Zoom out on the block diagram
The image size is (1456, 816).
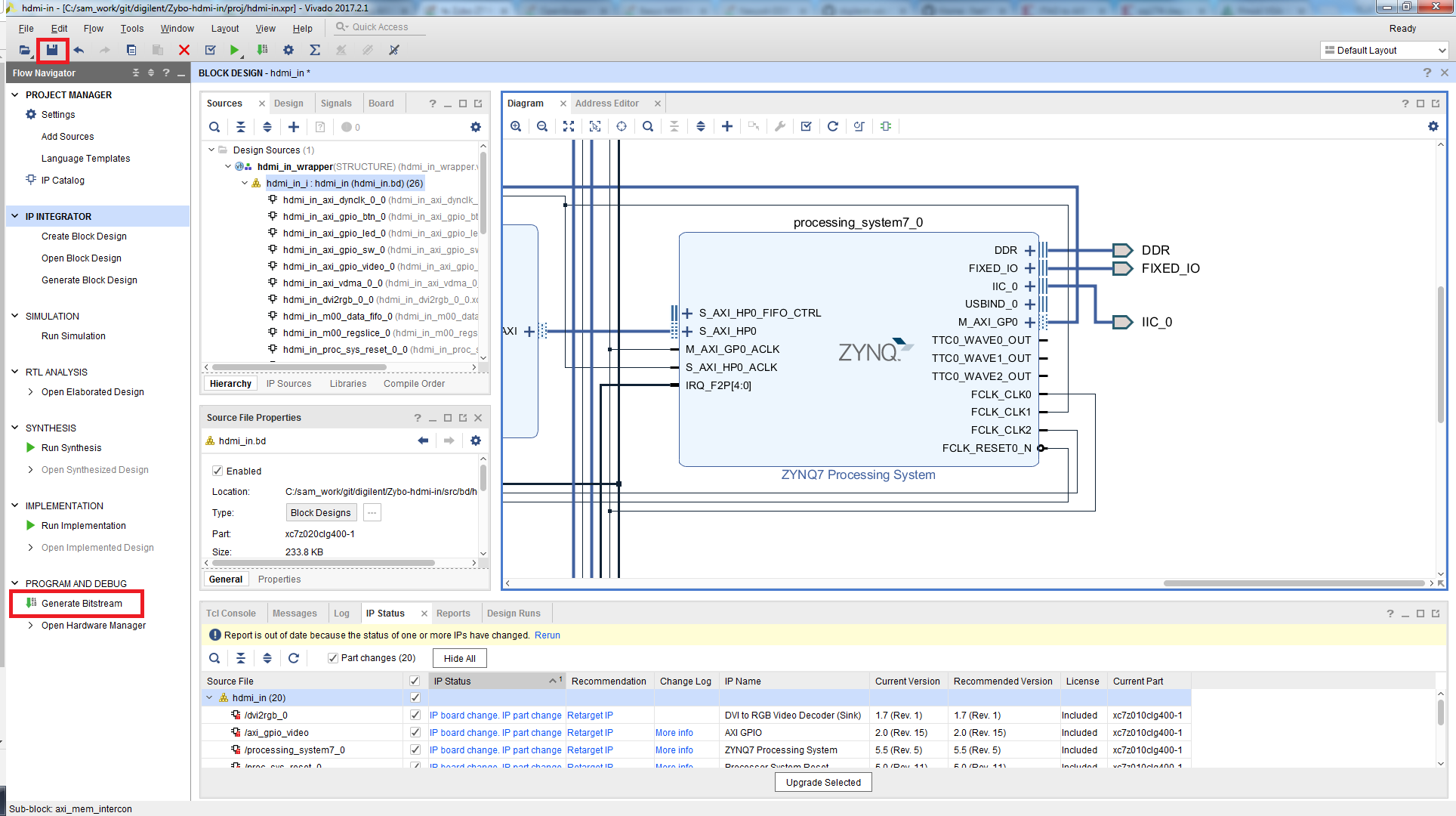pos(542,126)
